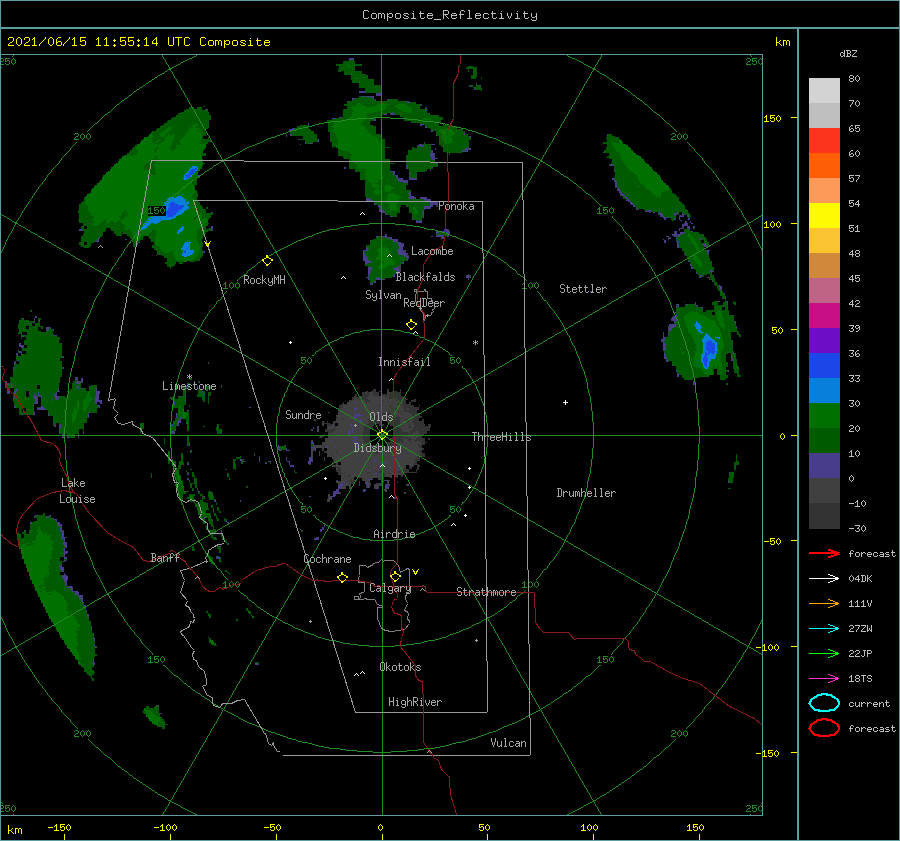This screenshot has width=900, height=841.
Task: Click the yellow diamond marker below Cochrane
Action: pyautogui.click(x=343, y=577)
